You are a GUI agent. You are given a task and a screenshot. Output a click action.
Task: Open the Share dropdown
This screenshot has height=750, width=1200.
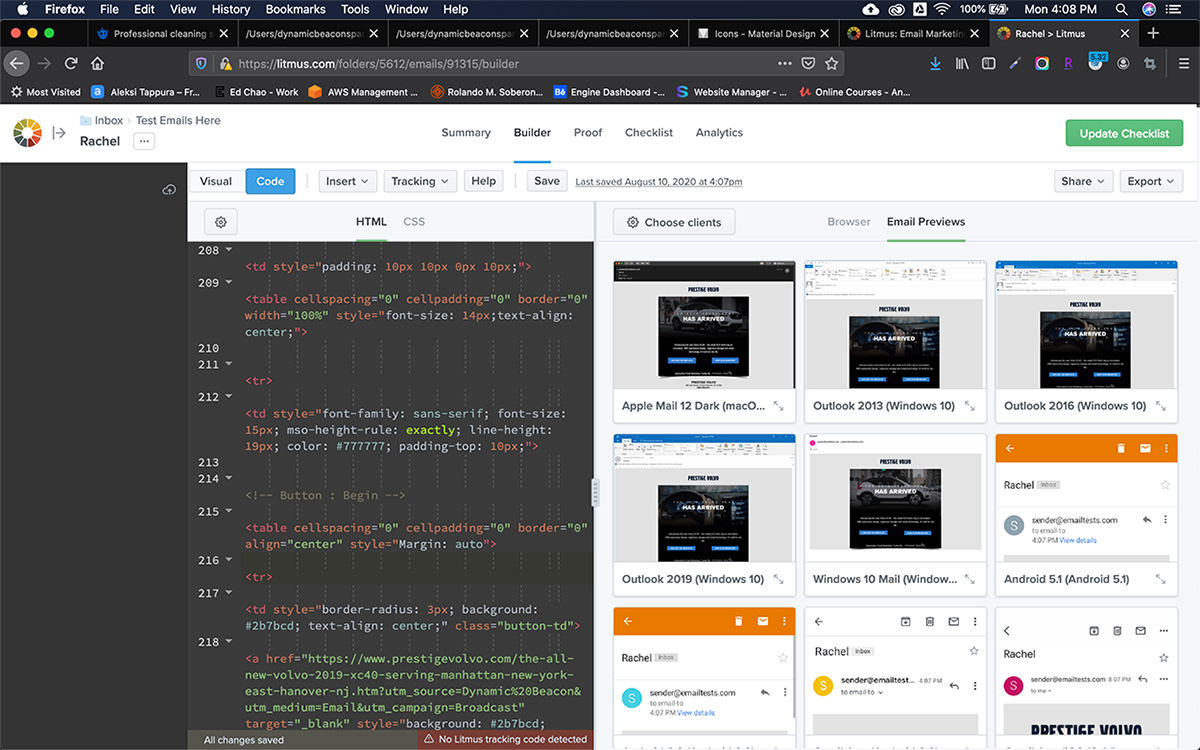[1083, 181]
